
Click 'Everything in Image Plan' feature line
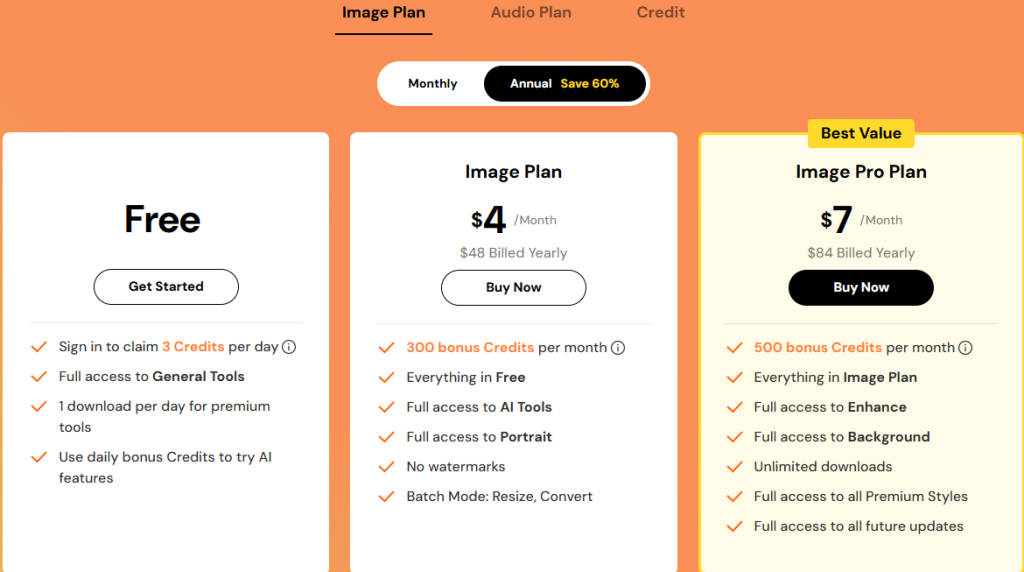pos(835,377)
